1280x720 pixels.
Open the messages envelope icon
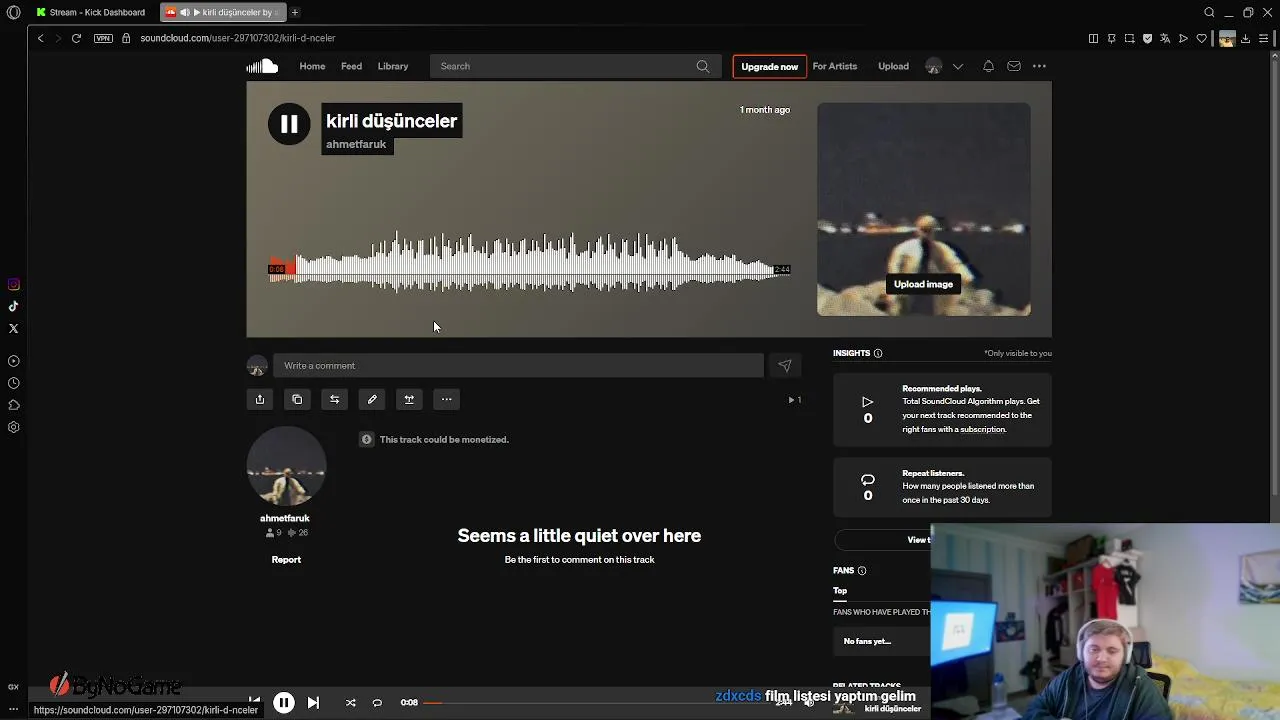click(1014, 66)
